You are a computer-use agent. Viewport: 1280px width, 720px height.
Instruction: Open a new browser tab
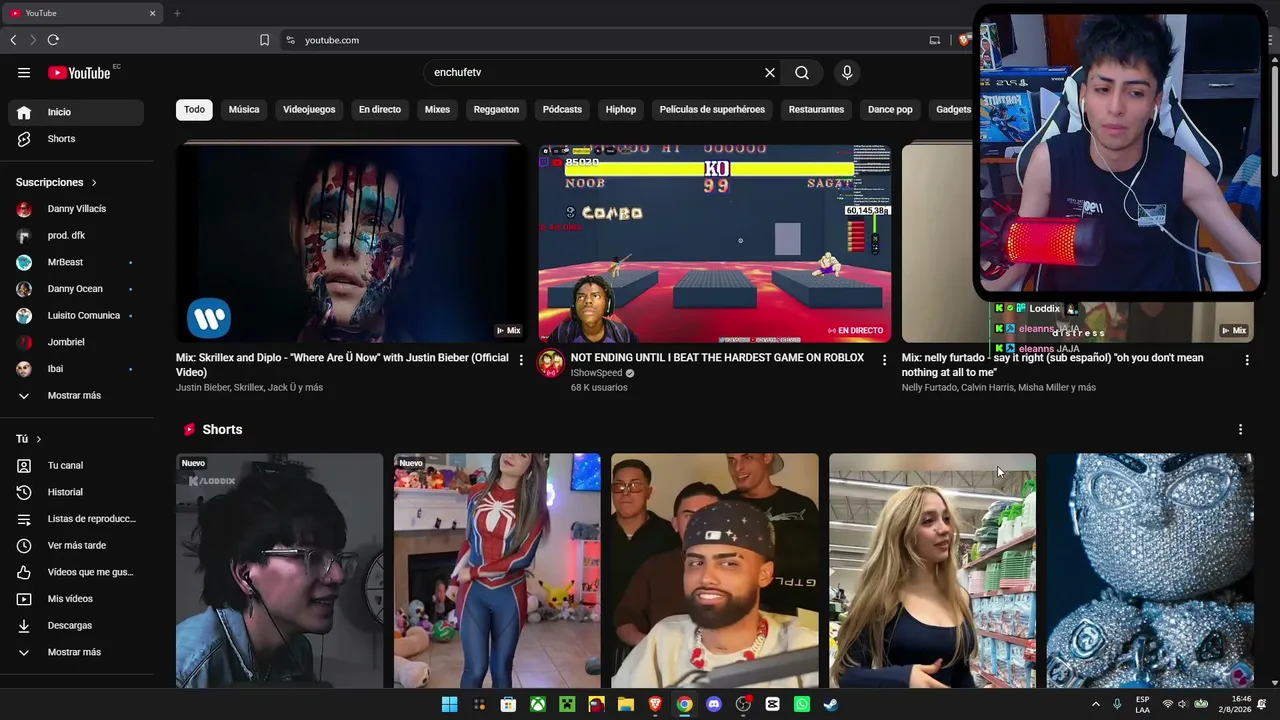[177, 13]
